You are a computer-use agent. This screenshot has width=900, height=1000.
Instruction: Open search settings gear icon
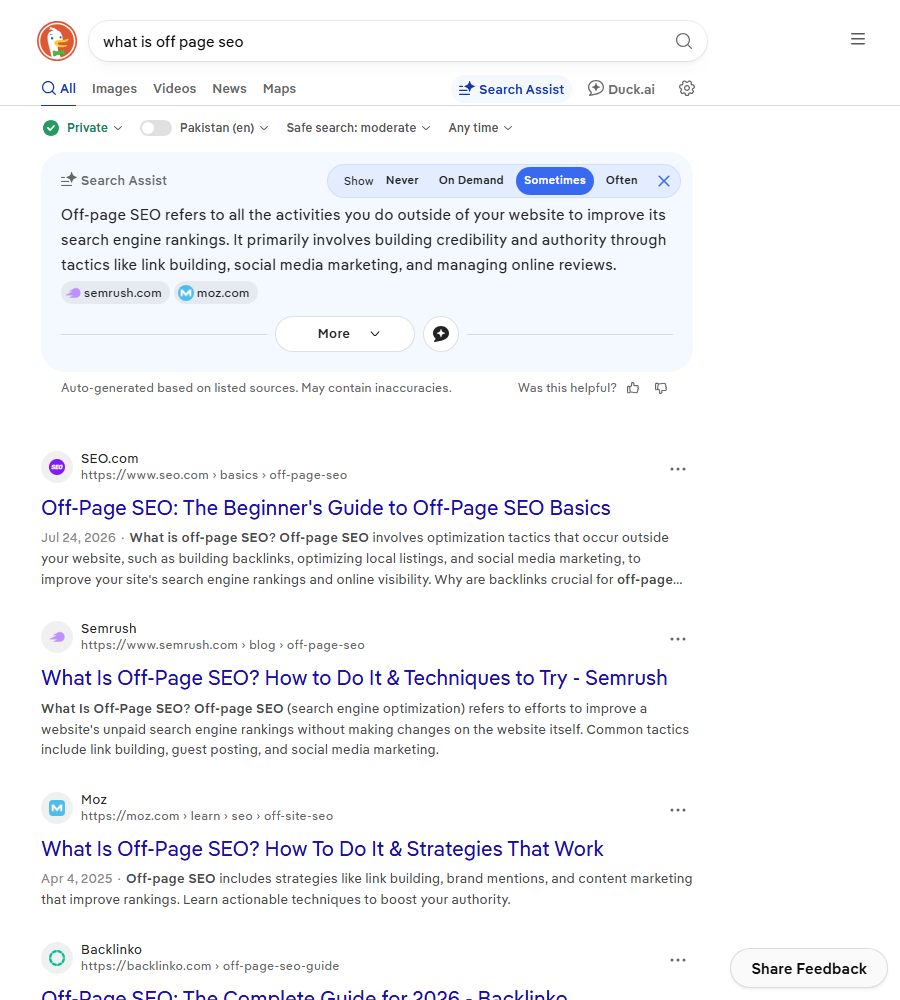click(x=687, y=89)
